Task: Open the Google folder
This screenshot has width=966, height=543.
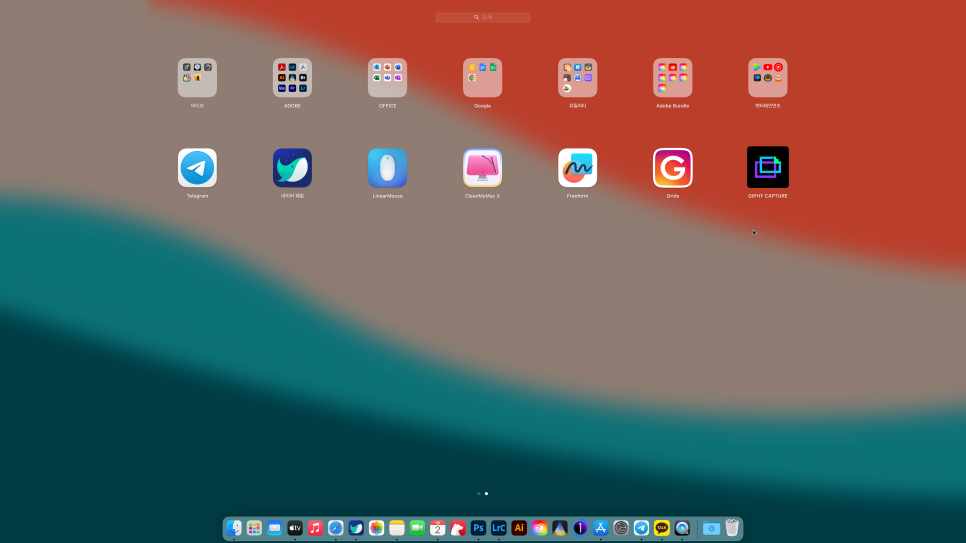Action: click(482, 78)
